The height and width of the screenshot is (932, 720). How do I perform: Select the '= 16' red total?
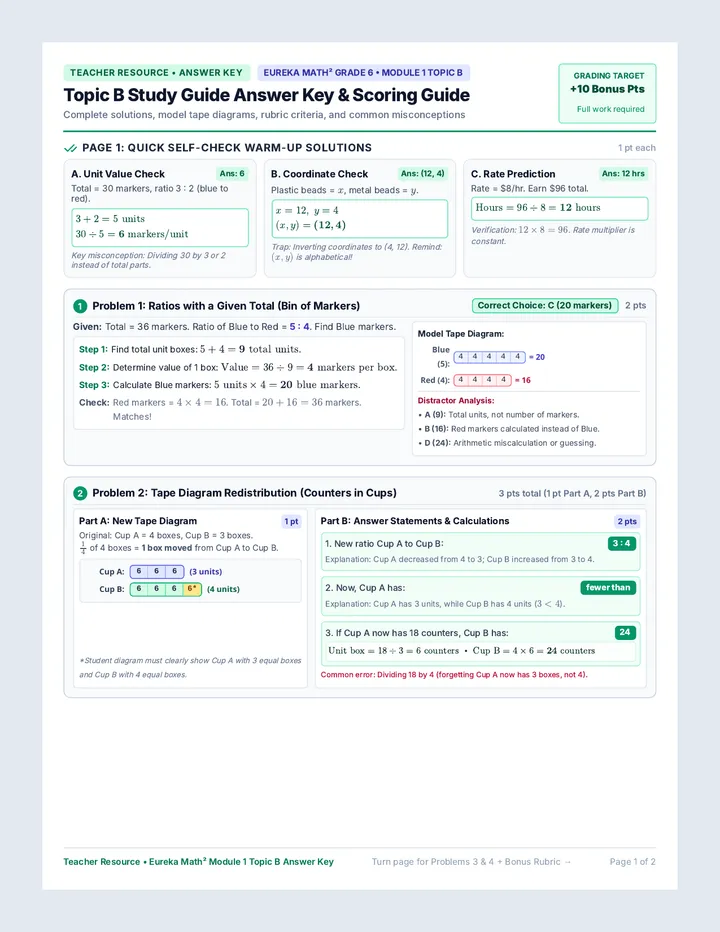523,380
